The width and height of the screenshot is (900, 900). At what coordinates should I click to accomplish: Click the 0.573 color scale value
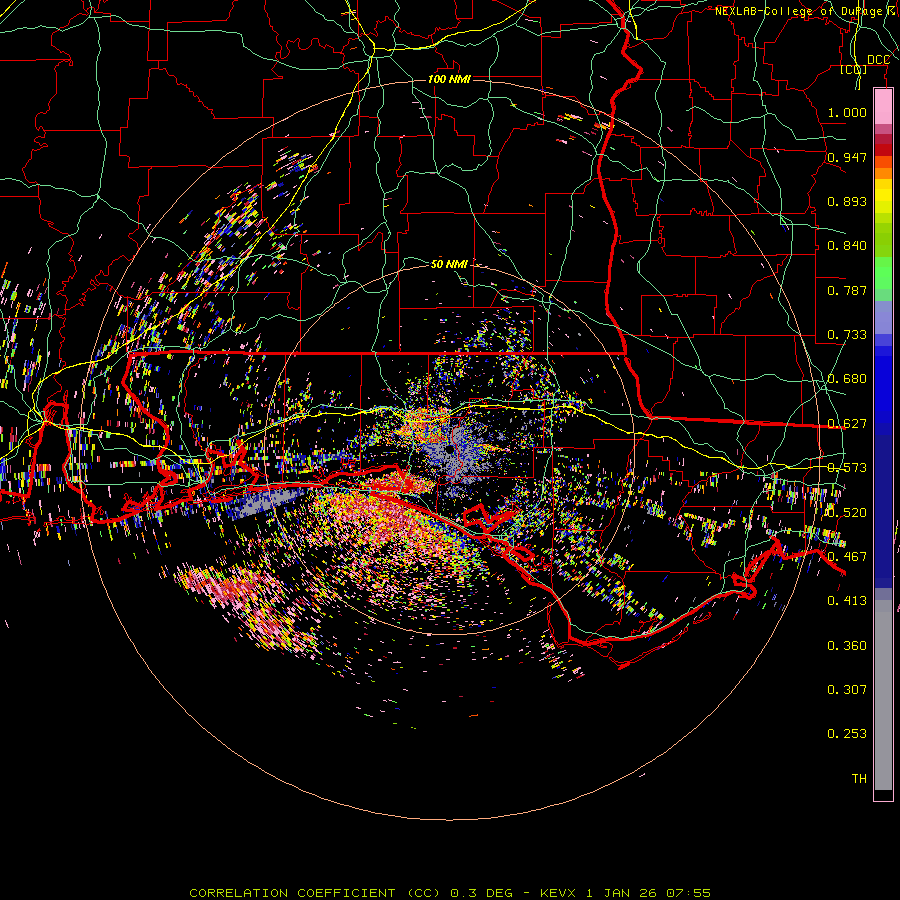pos(847,468)
